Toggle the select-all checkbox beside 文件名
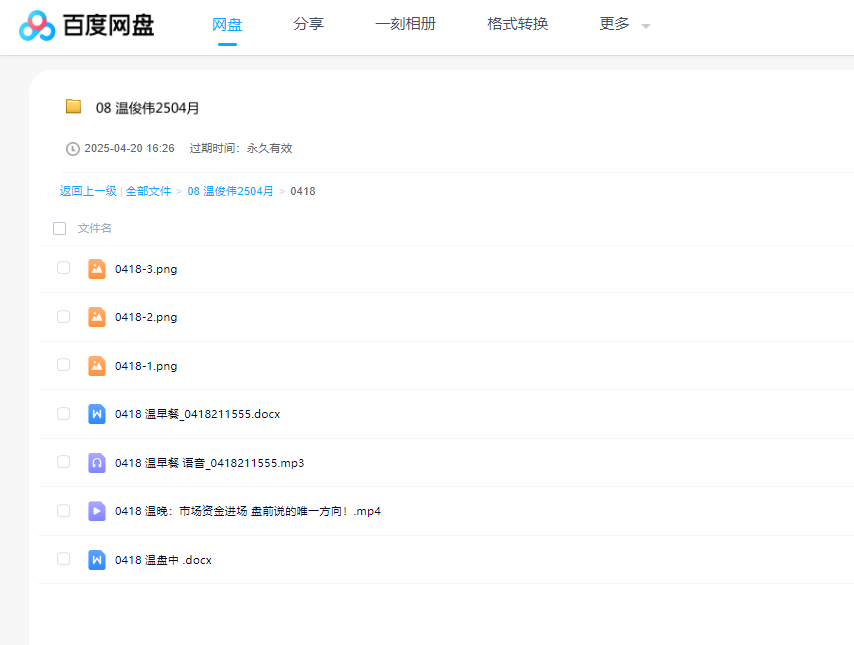 coord(60,229)
